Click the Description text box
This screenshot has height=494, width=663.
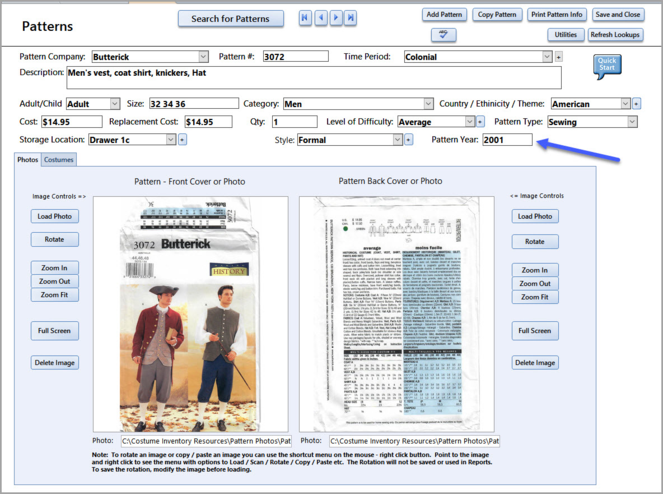click(x=314, y=77)
